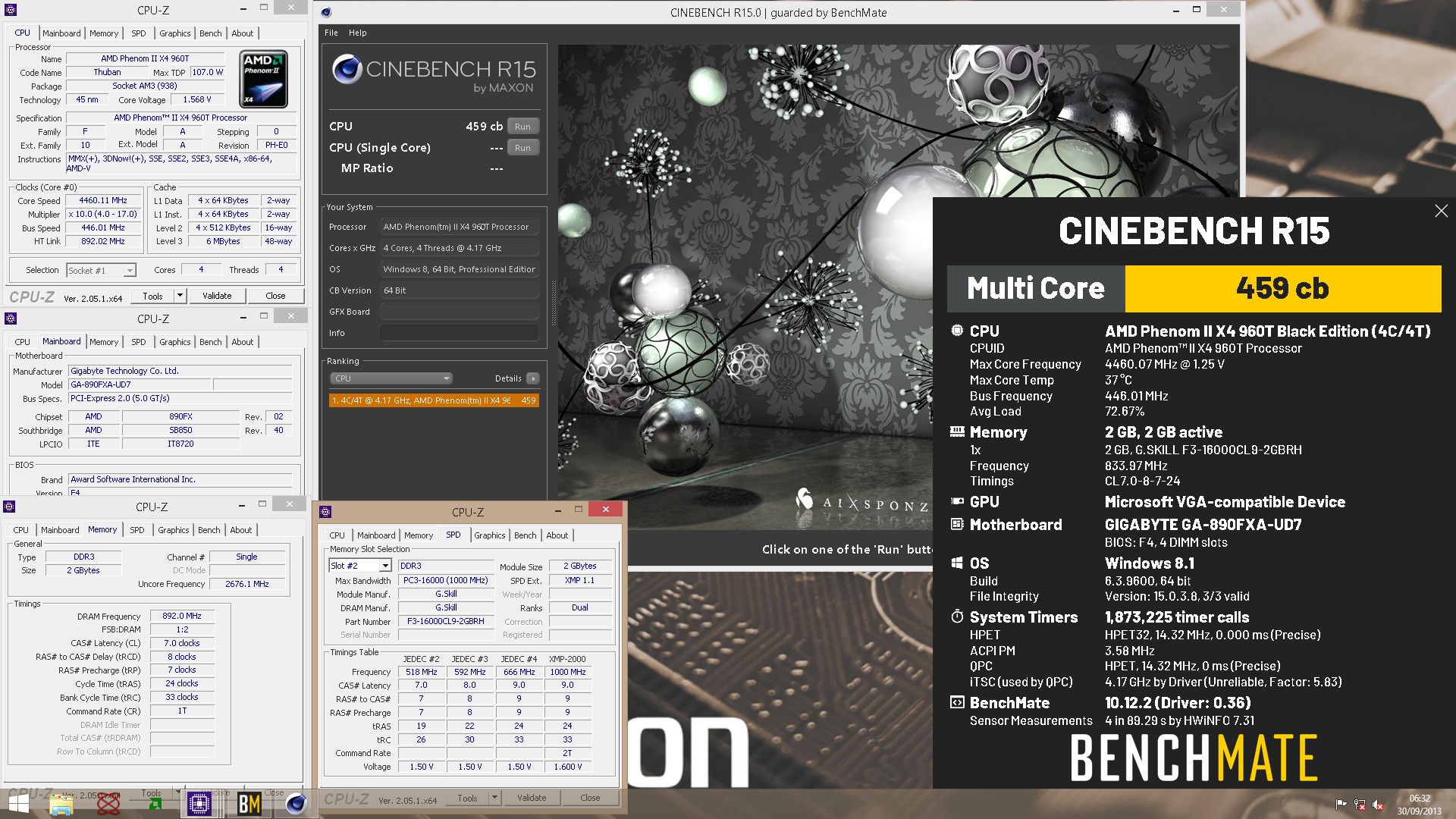This screenshot has height=819, width=1456.
Task: Click the BenchMate version 10.12.2 text
Action: click(1178, 703)
